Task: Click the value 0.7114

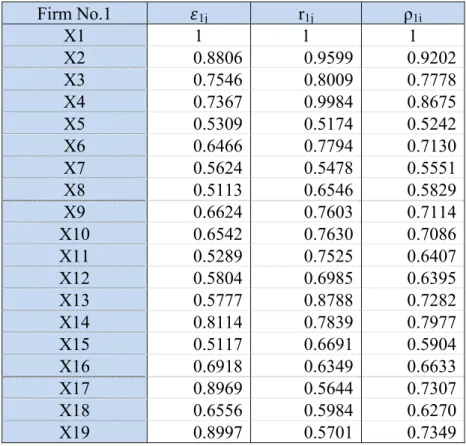Action: pyautogui.click(x=431, y=212)
